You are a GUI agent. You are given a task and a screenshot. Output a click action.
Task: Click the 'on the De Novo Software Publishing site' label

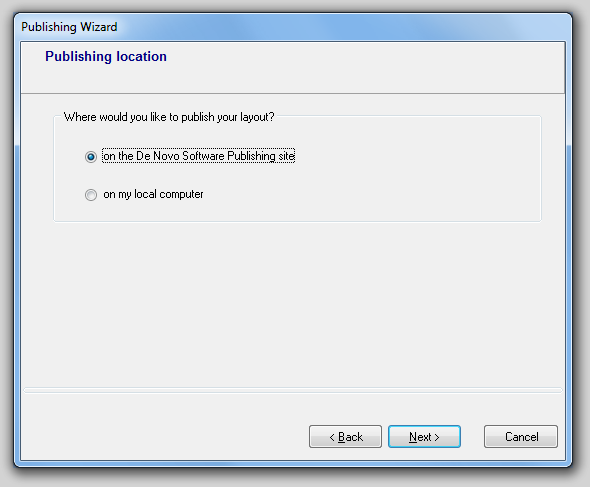(x=198, y=156)
